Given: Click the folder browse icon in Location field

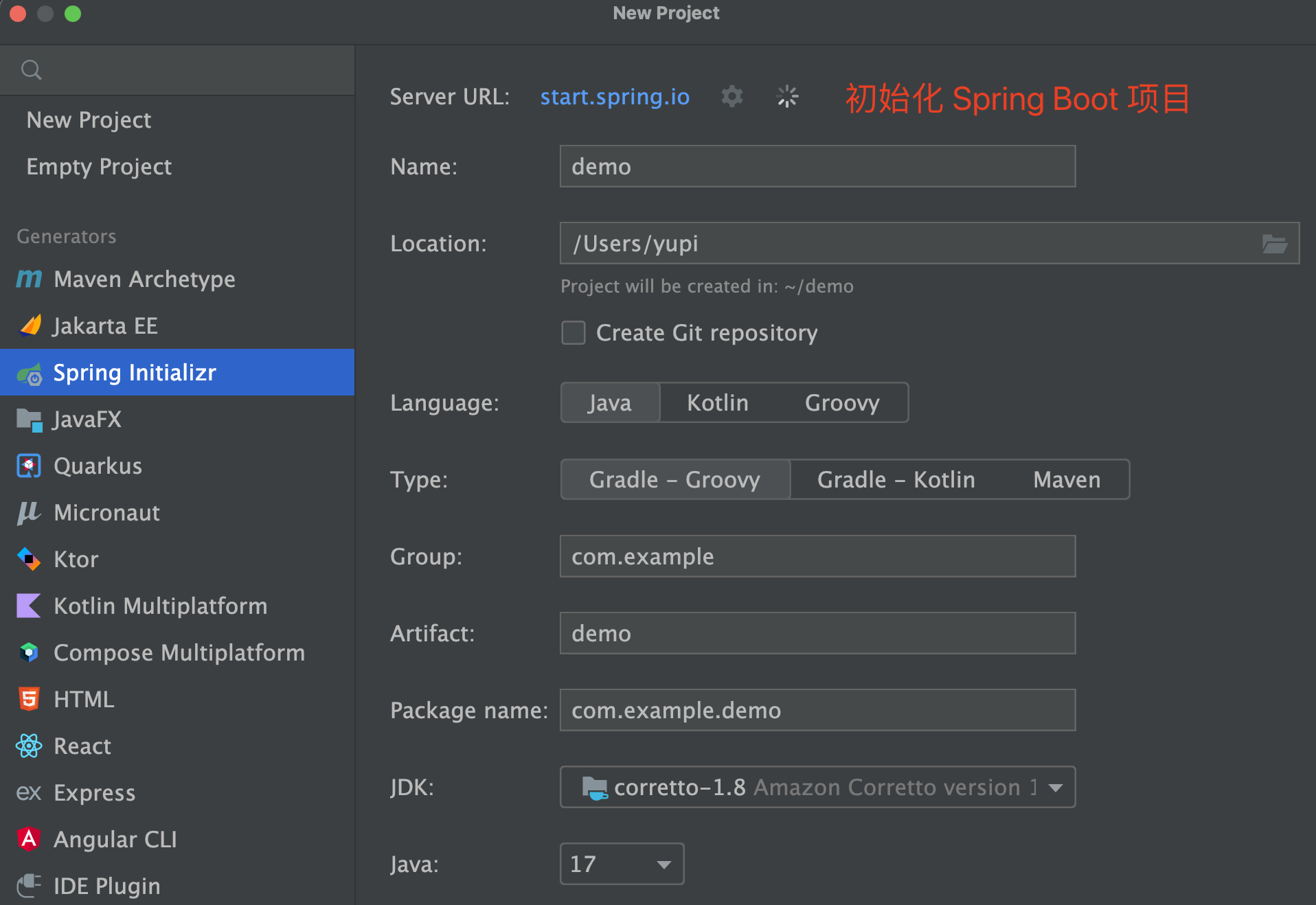Looking at the screenshot, I should [1274, 244].
